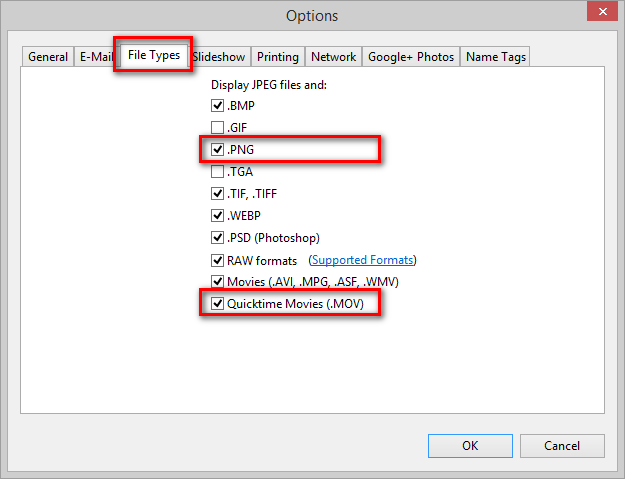Image resolution: width=625 pixels, height=479 pixels.
Task: Open the E-Mail tab
Action: click(95, 57)
